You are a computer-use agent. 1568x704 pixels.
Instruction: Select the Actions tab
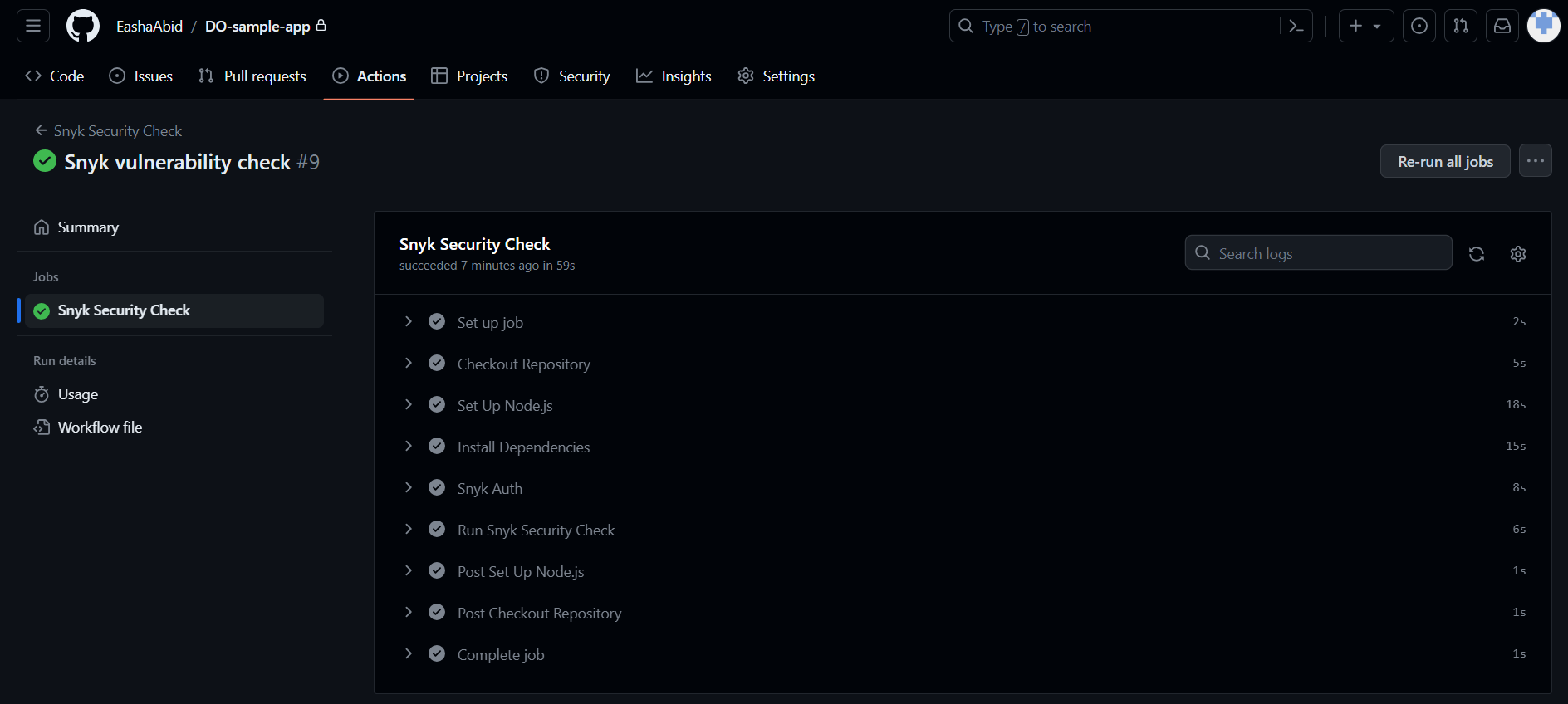pos(369,76)
